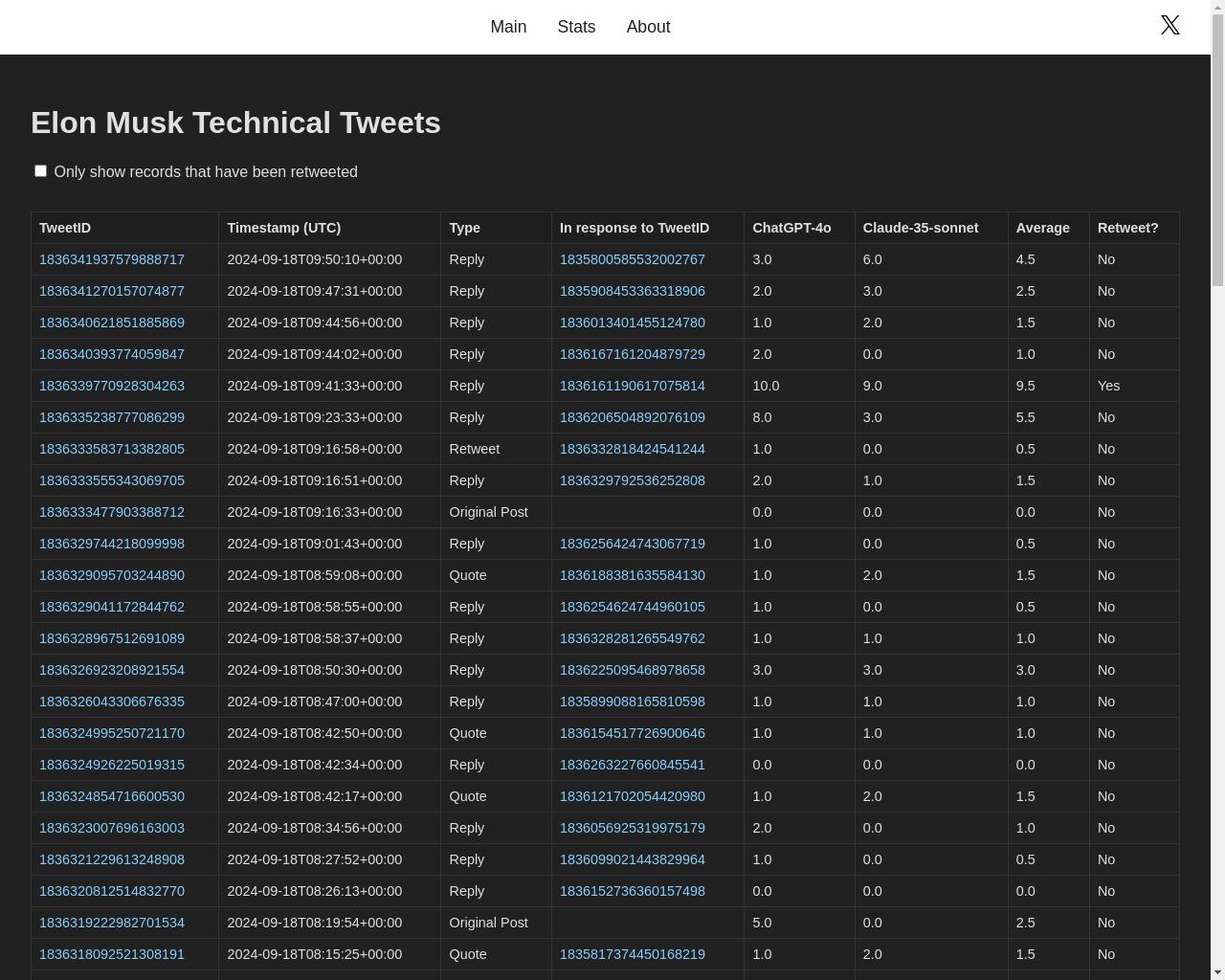The height and width of the screenshot is (980, 1225).
Task: Open tweet 1836320812514832770
Action: pyautogui.click(x=112, y=891)
